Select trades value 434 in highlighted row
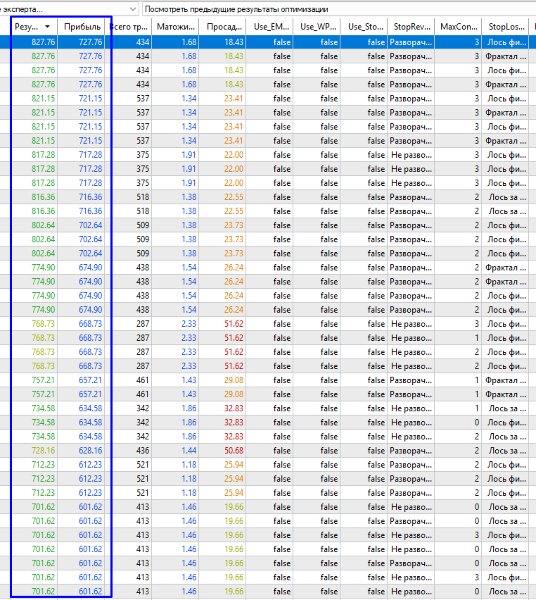This screenshot has width=536, height=600. click(x=142, y=42)
